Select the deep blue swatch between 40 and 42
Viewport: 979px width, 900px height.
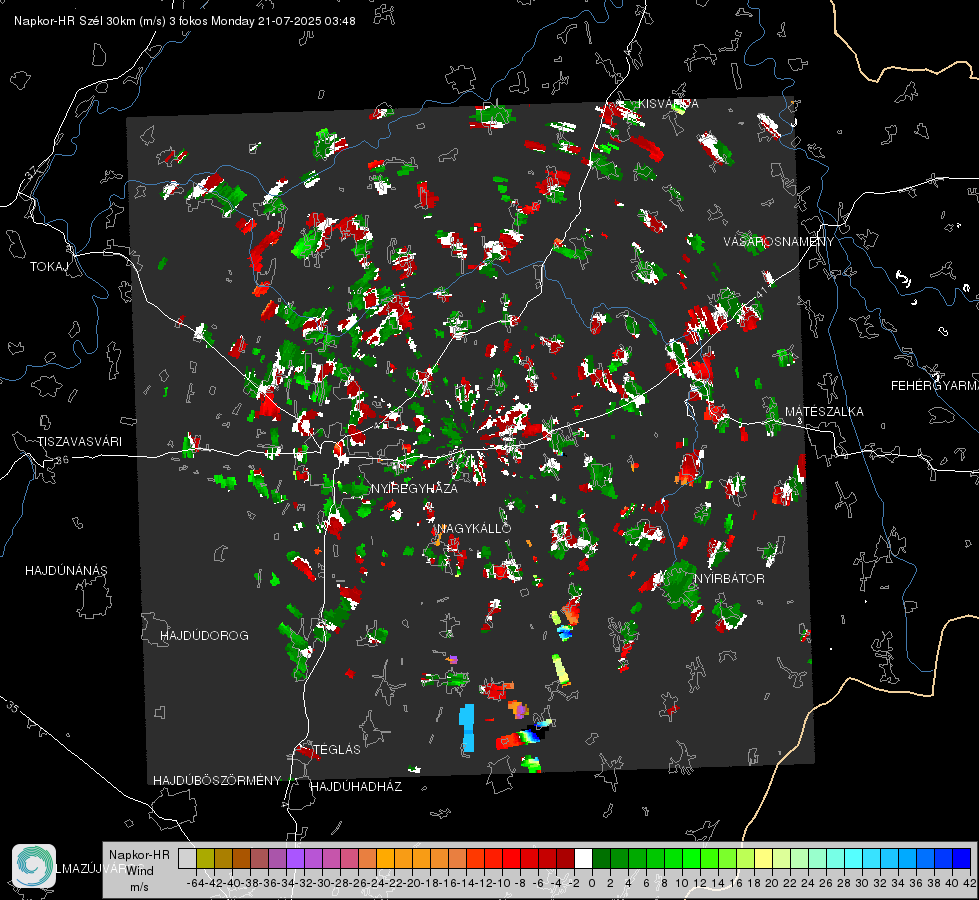pyautogui.click(x=962, y=859)
